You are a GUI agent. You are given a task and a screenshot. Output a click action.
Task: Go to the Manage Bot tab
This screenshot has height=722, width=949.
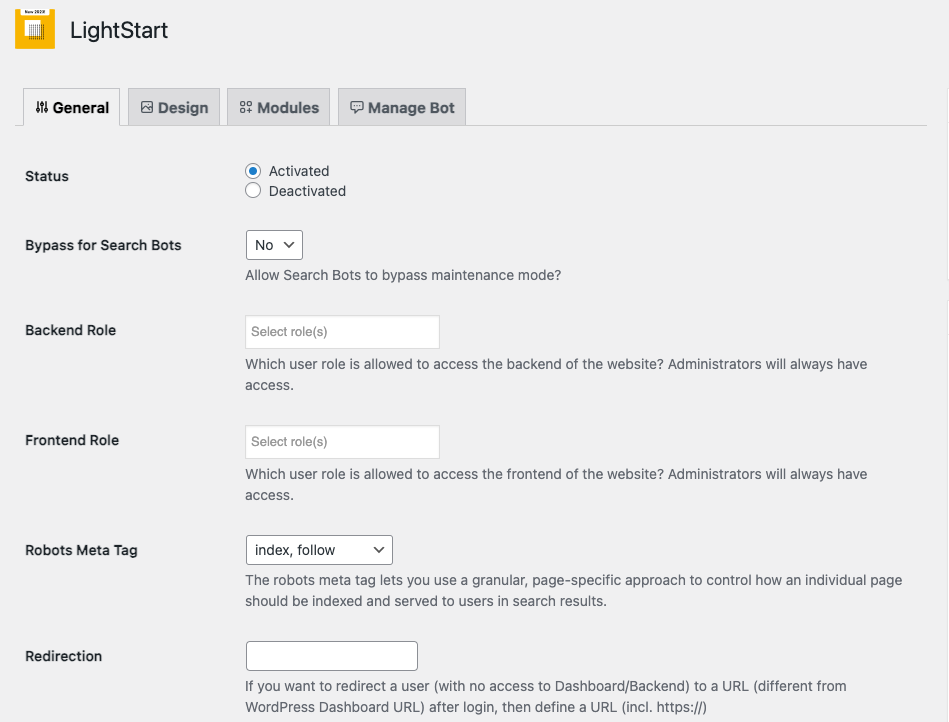click(402, 107)
